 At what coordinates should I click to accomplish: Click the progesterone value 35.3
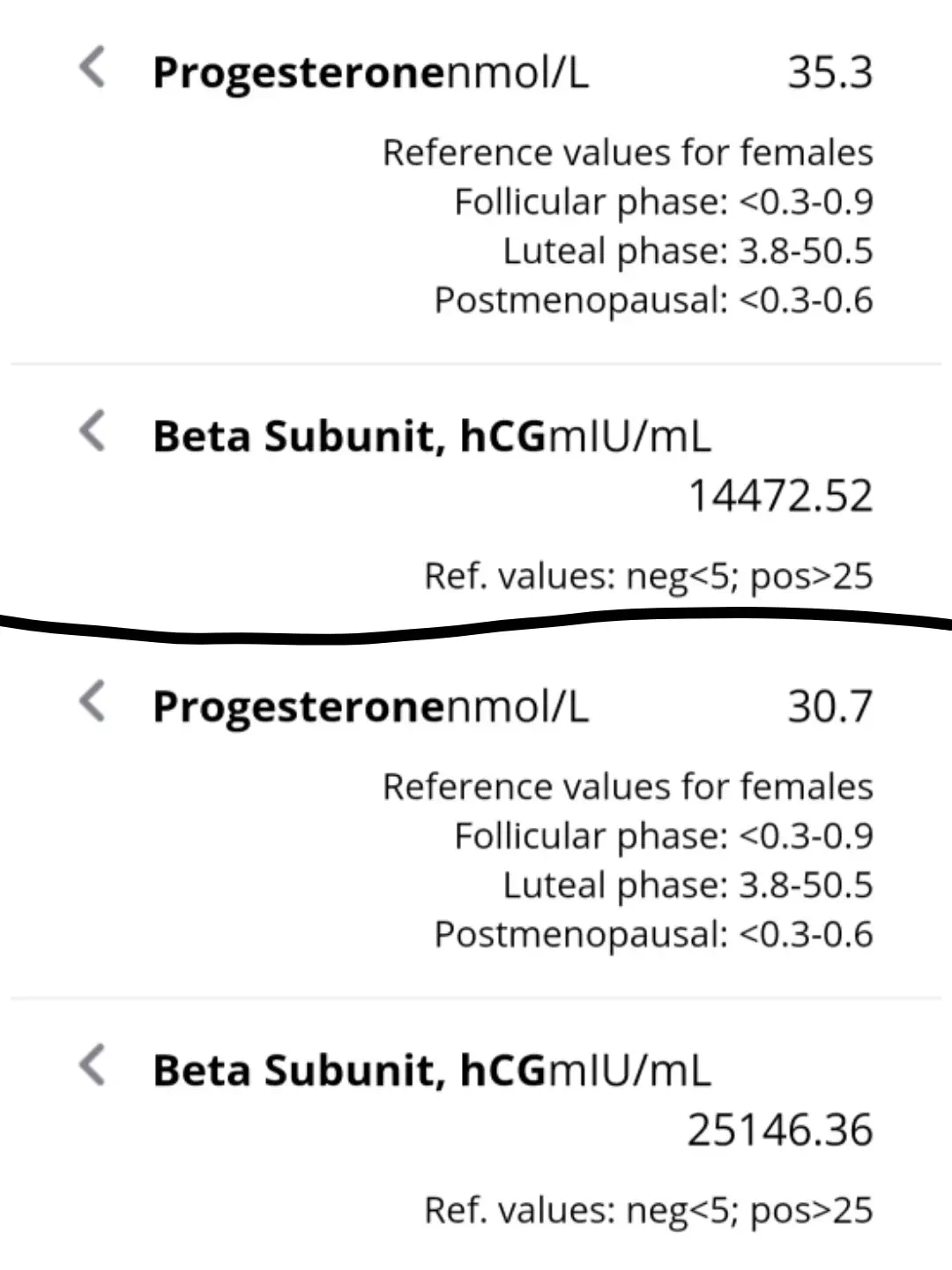click(829, 72)
